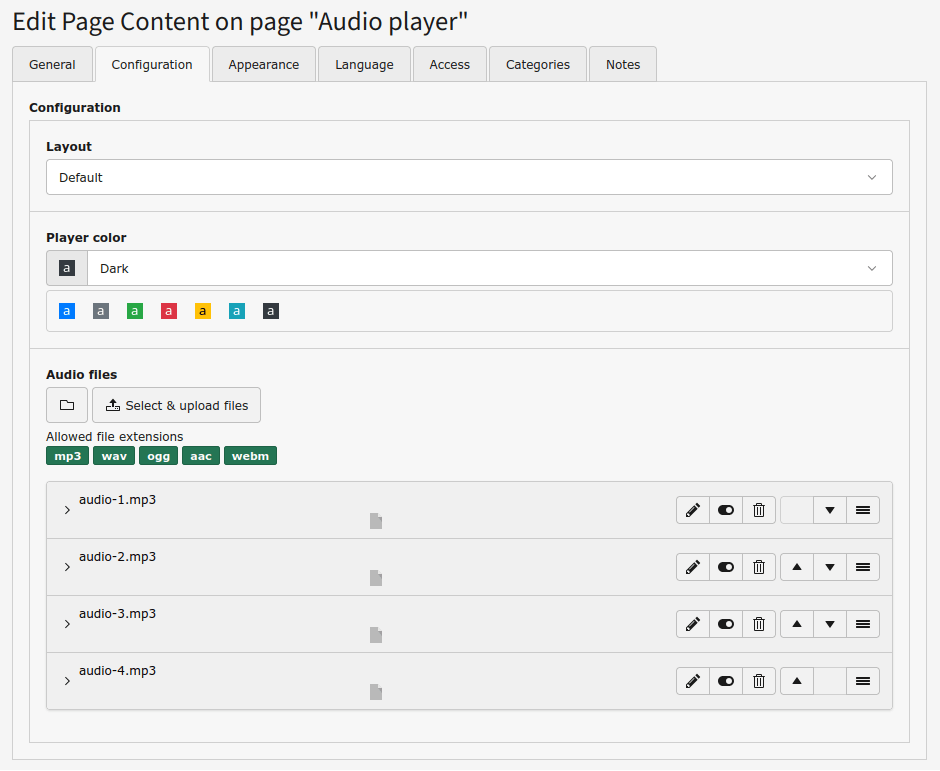
Task: Toggle visibility of audio-1.mp3
Action: 726,510
